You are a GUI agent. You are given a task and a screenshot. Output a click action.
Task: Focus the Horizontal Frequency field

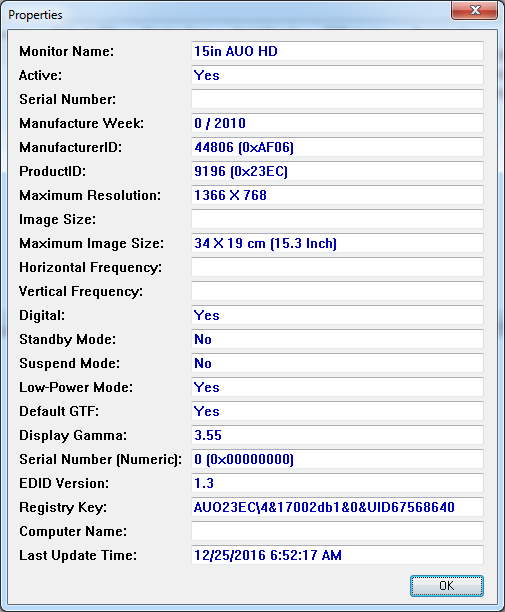pyautogui.click(x=337, y=267)
